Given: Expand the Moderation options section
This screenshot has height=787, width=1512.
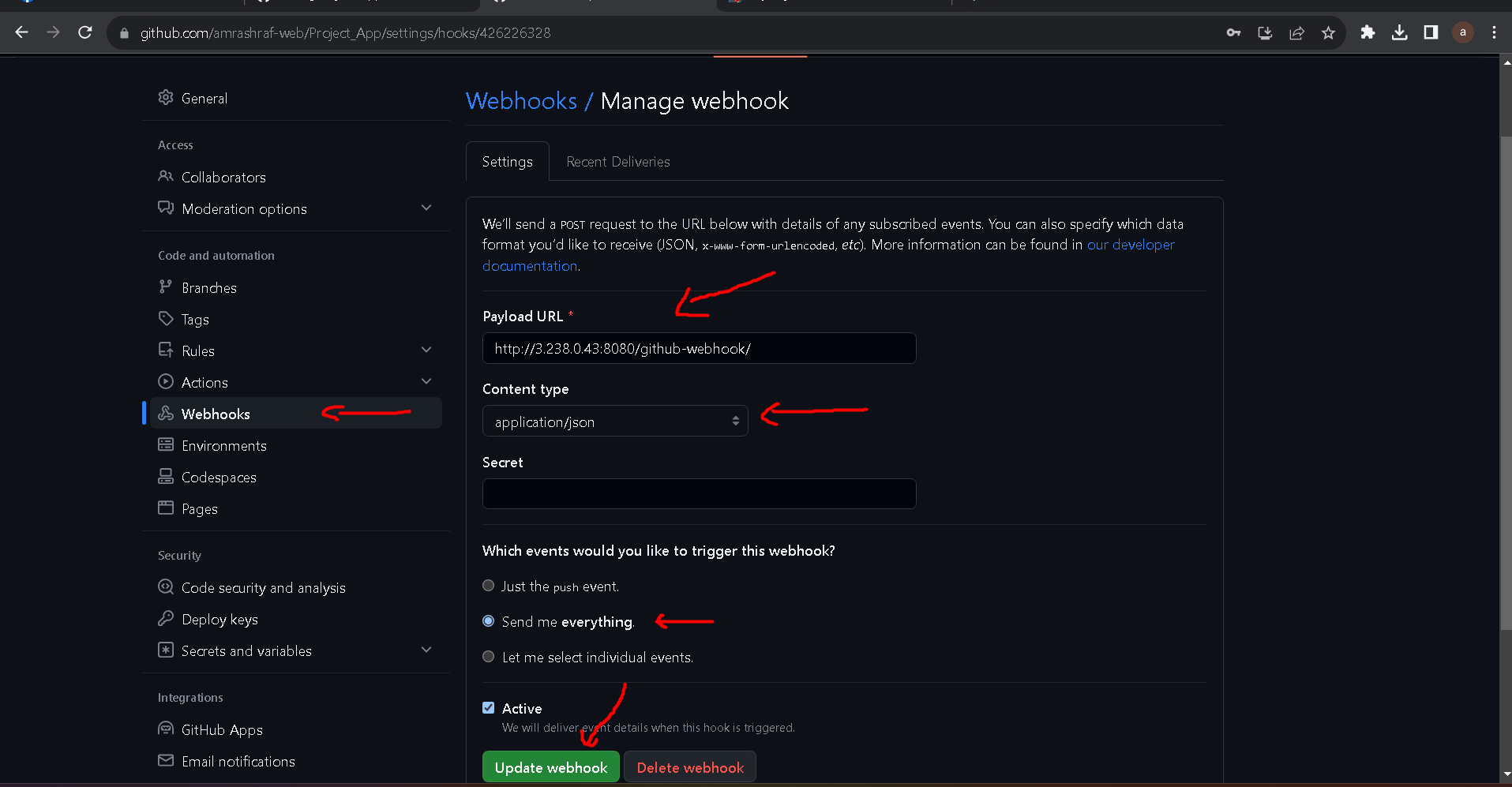Looking at the screenshot, I should point(426,208).
